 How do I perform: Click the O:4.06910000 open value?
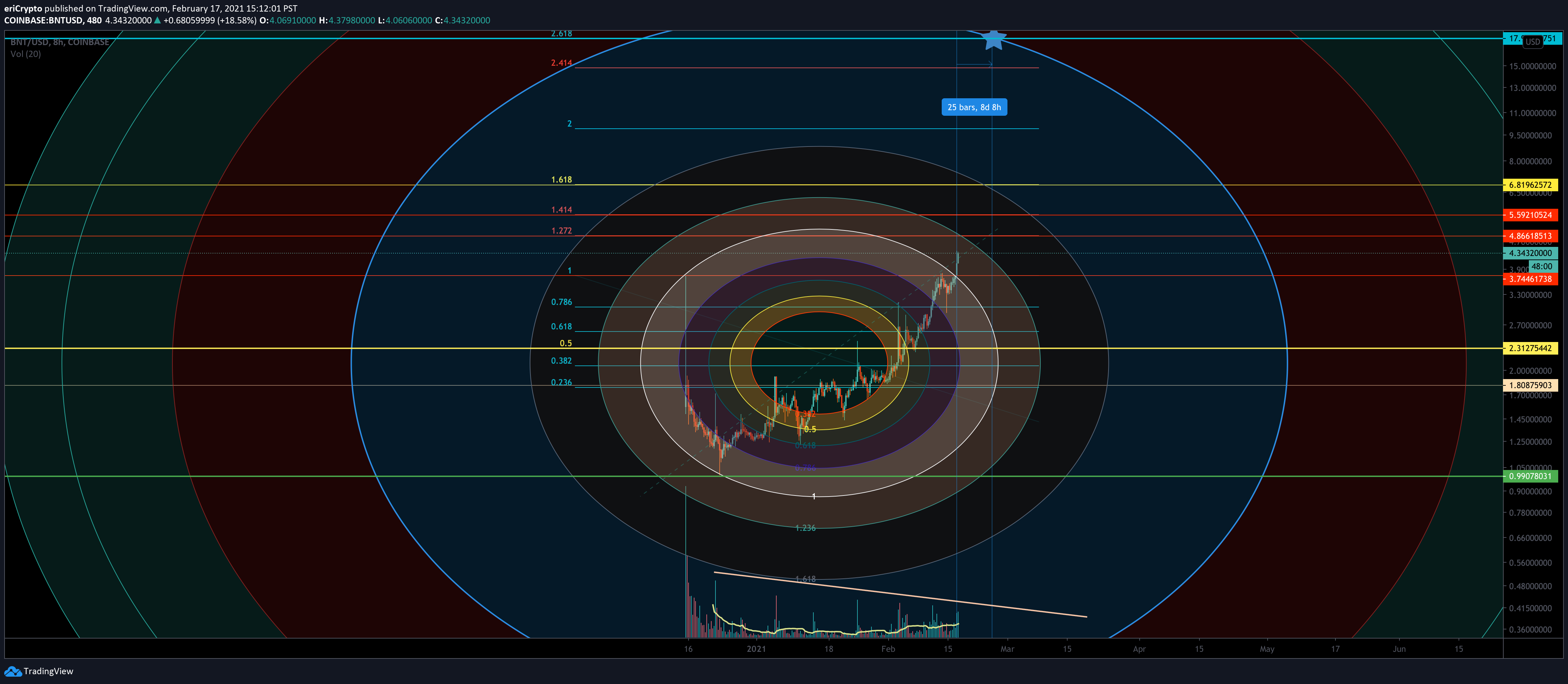(x=288, y=20)
